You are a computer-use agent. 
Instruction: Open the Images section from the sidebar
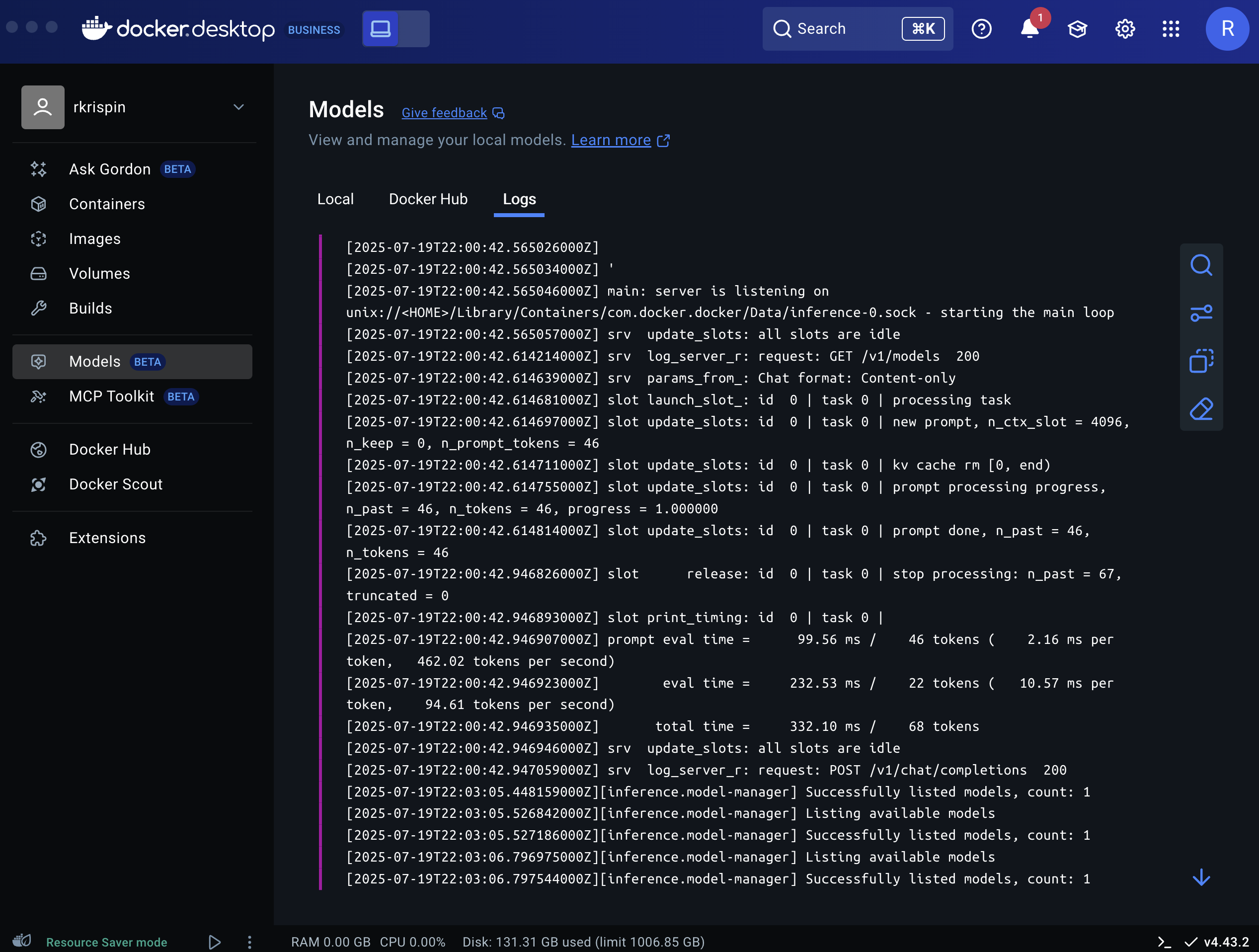[94, 238]
